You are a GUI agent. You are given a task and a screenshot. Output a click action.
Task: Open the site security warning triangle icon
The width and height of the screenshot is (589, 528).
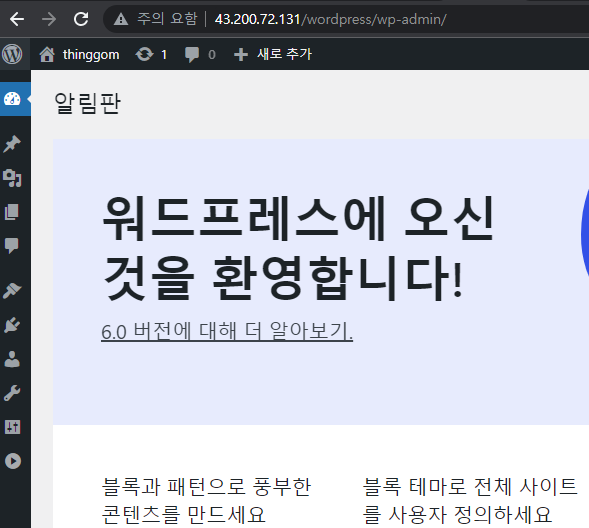[121, 19]
